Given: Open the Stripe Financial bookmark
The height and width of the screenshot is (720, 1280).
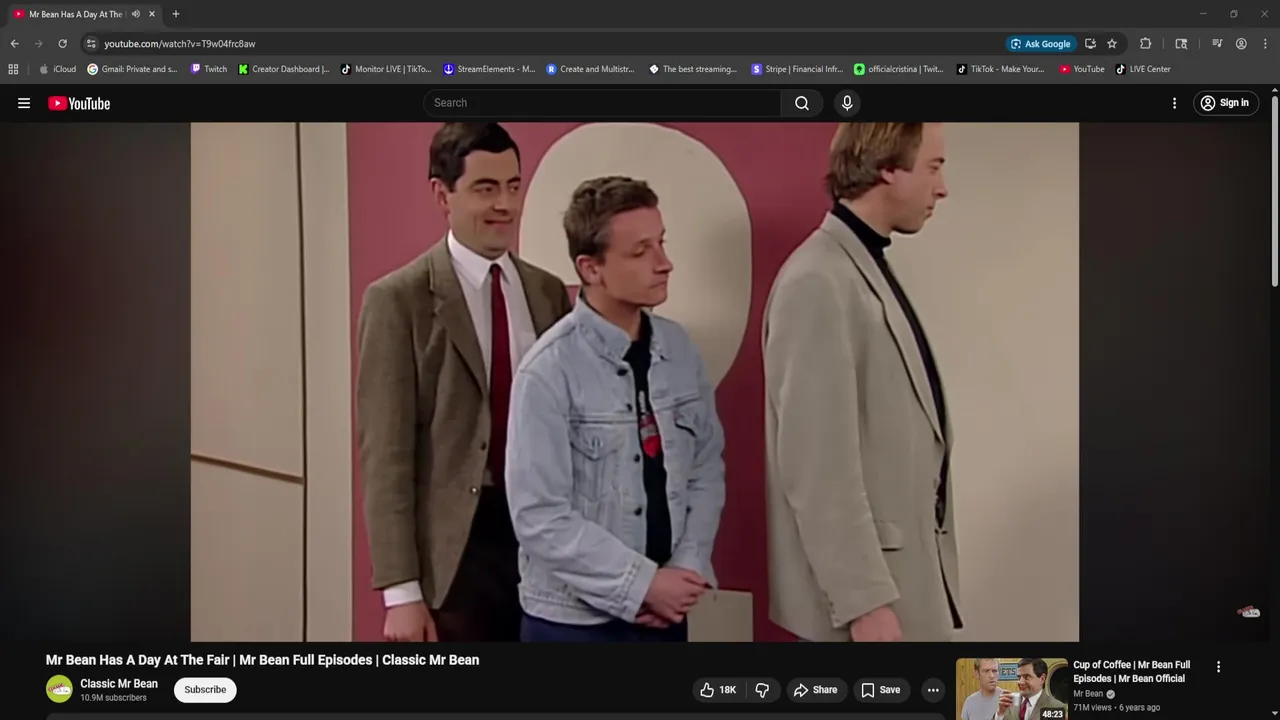Looking at the screenshot, I should [797, 69].
